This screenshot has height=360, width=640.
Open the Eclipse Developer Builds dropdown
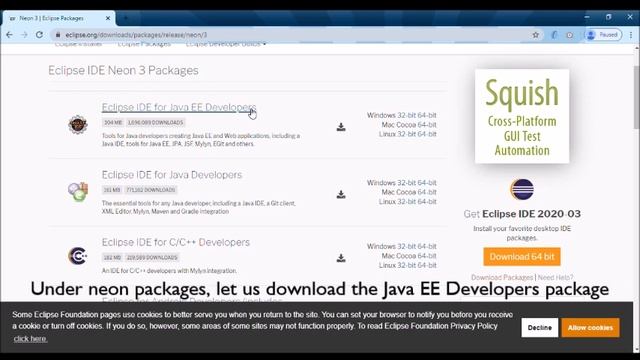[226, 44]
